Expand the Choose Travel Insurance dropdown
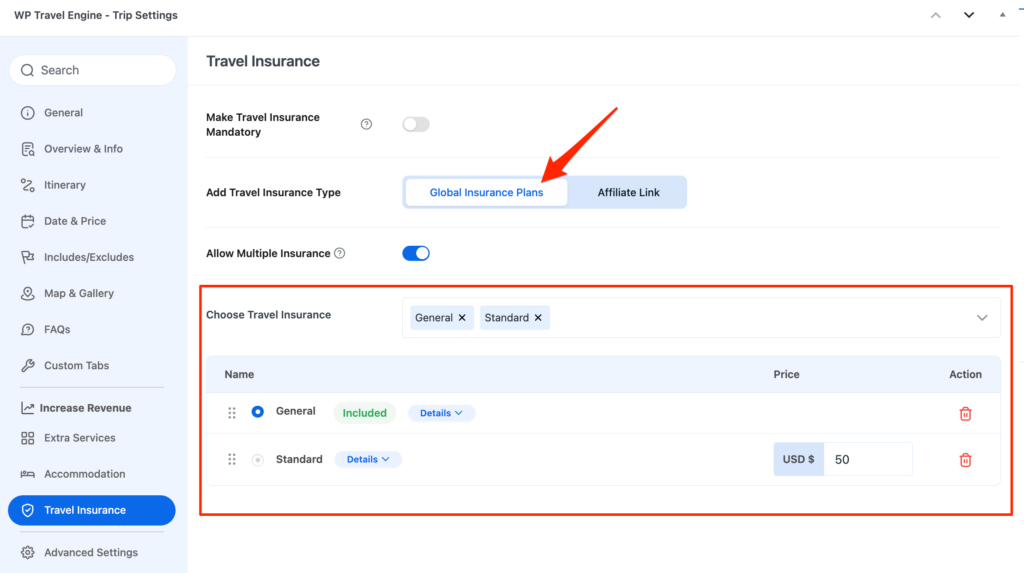This screenshot has height=573, width=1024. 981,318
